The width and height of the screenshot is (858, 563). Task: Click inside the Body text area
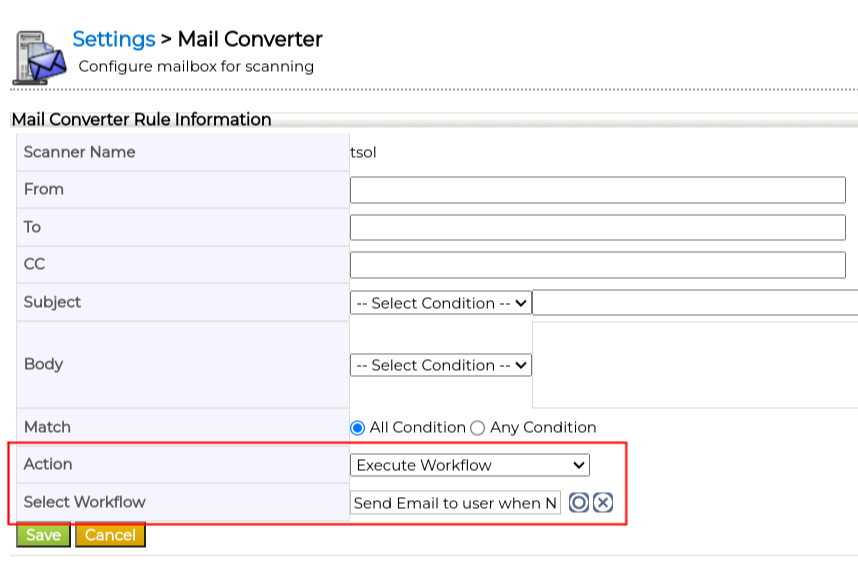click(695, 365)
